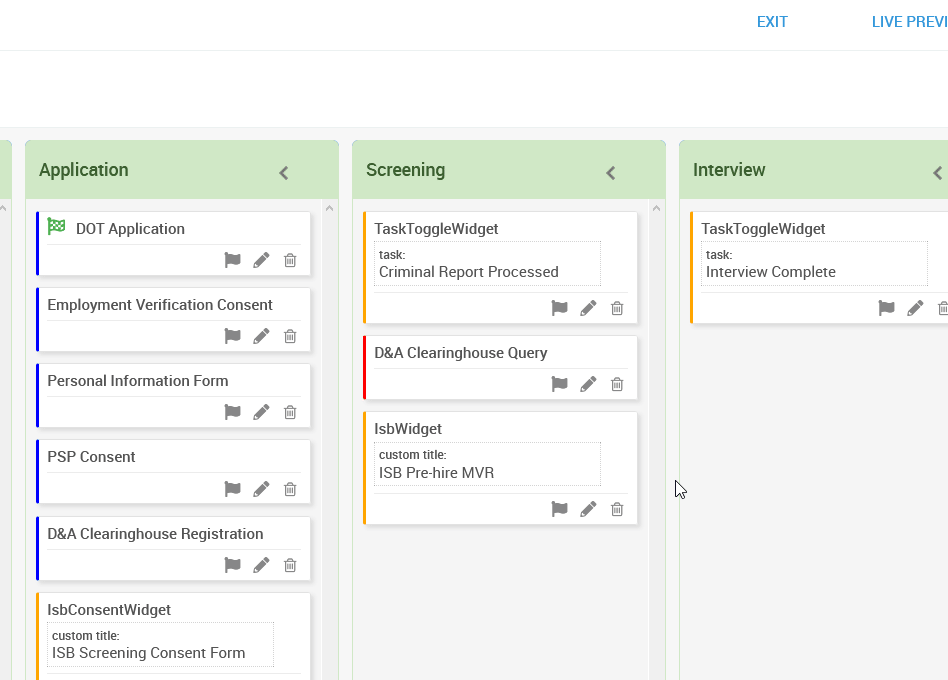Edit the D&A Clearinghouse Query card
This screenshot has width=948, height=680.
(x=588, y=384)
